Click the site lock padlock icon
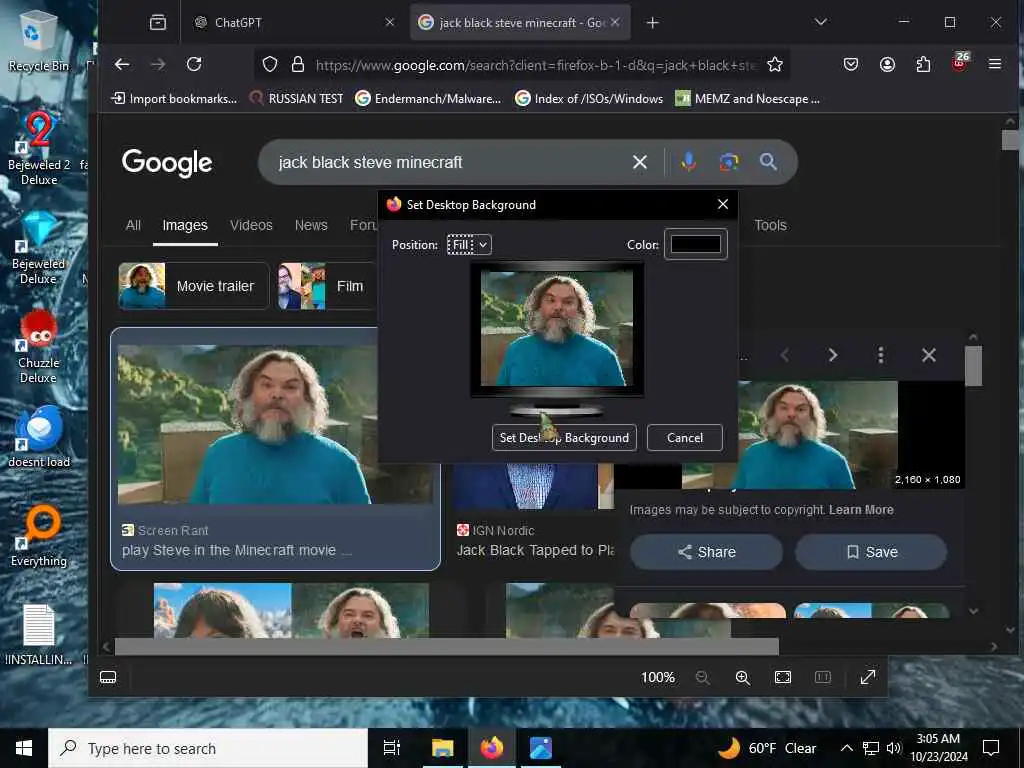 298,64
